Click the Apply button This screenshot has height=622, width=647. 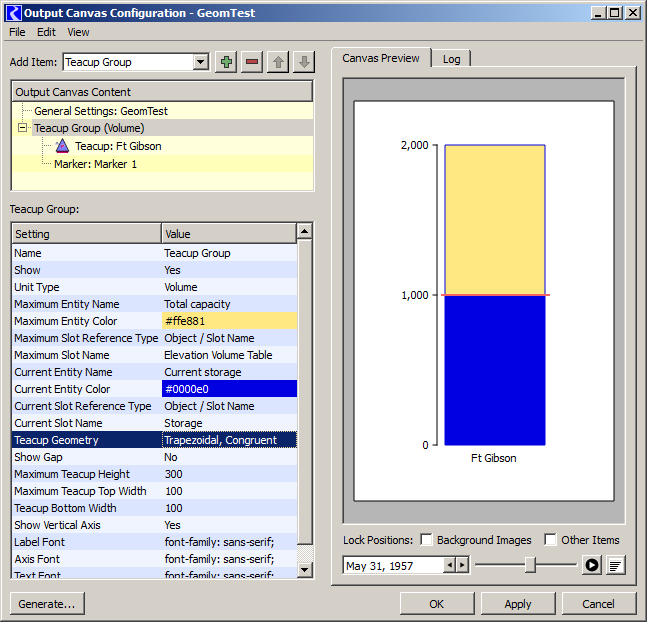[518, 604]
